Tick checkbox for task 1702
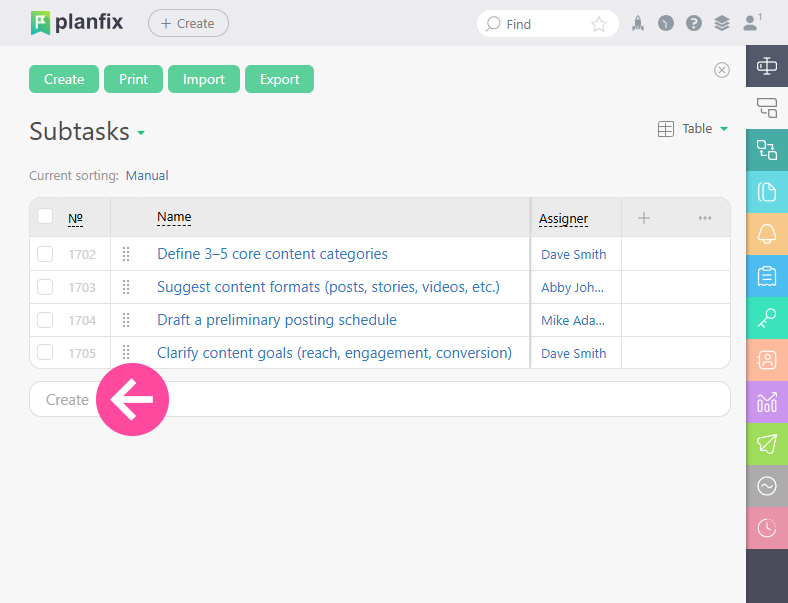The width and height of the screenshot is (788, 603). 45,254
